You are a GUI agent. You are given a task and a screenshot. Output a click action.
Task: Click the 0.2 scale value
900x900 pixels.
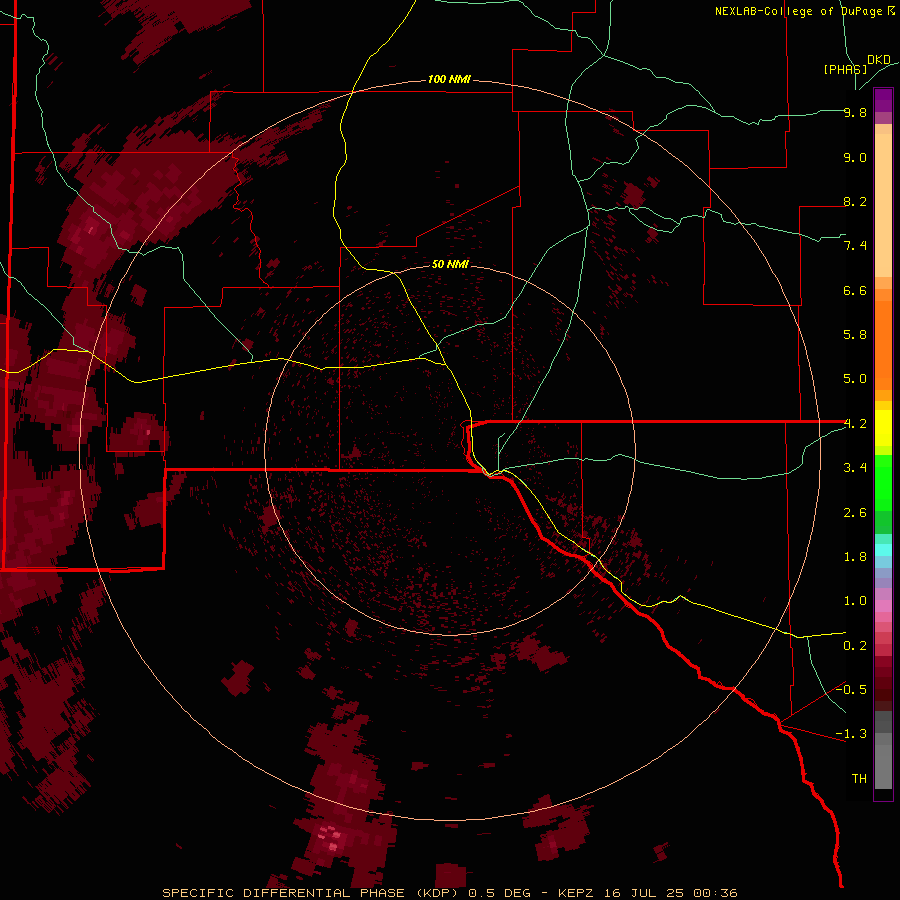tap(855, 646)
